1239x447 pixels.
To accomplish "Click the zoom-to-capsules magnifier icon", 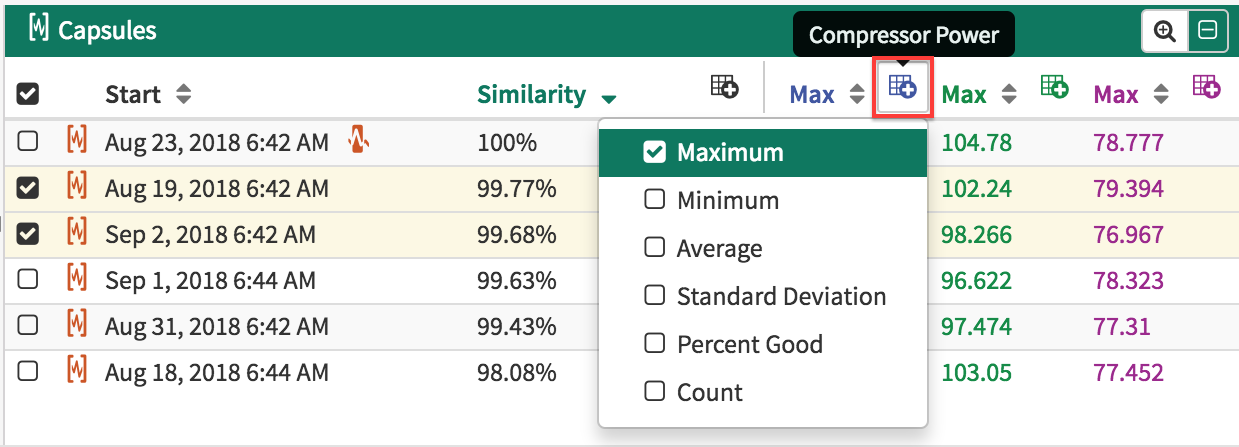I will (1164, 31).
